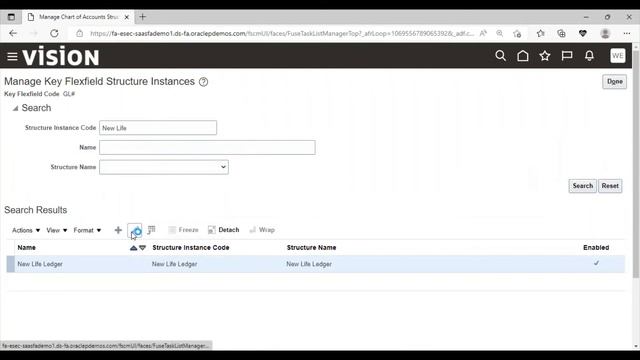The image size is (640, 360).
Task: Focus the Name search field
Action: pos(207,147)
